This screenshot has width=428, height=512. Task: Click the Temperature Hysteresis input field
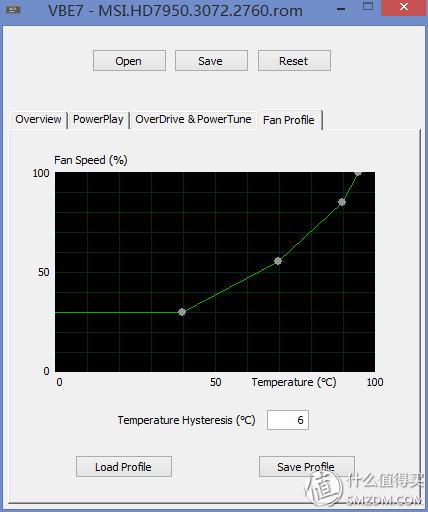click(x=288, y=420)
